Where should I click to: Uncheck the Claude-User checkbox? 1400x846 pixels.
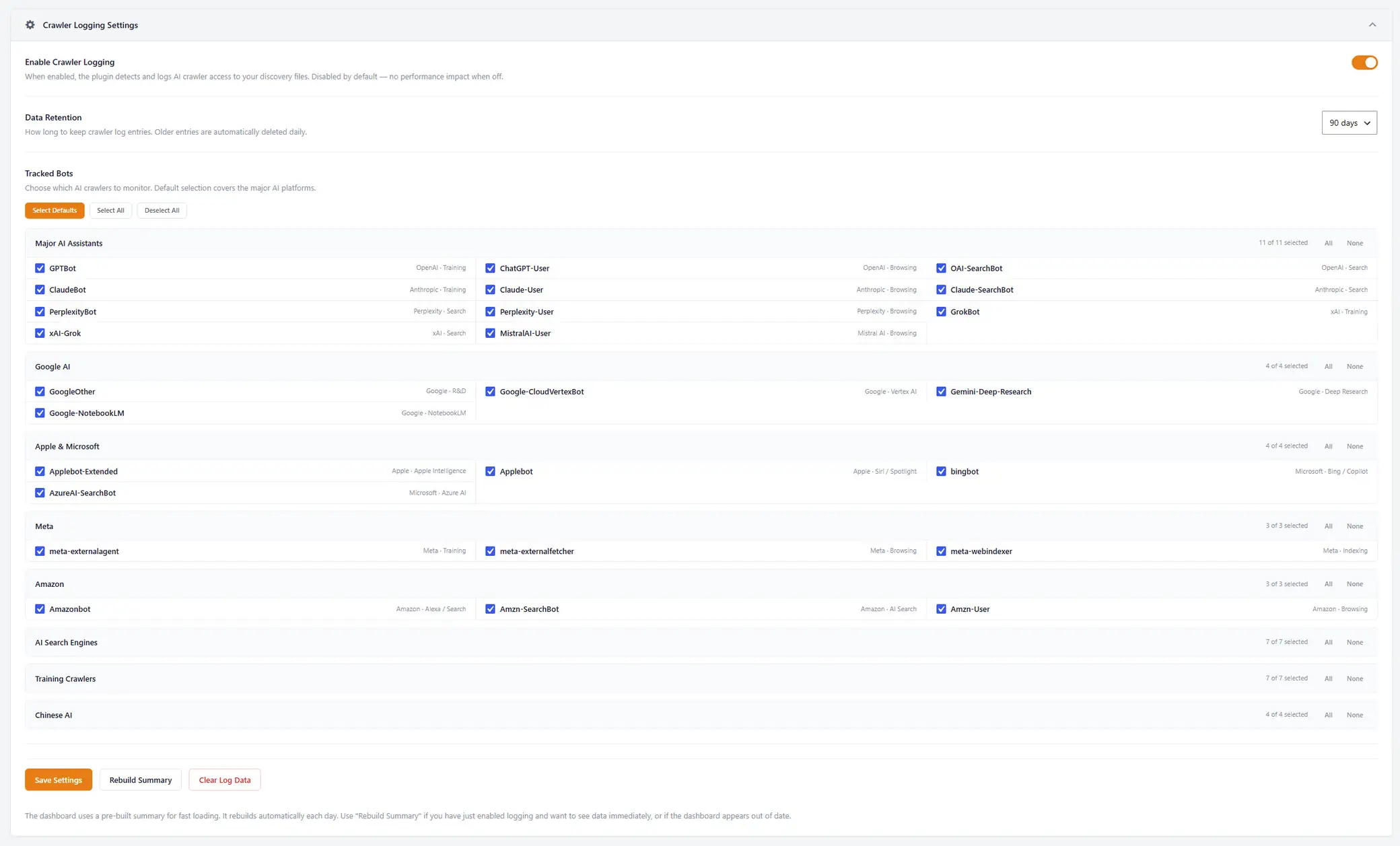(x=490, y=290)
